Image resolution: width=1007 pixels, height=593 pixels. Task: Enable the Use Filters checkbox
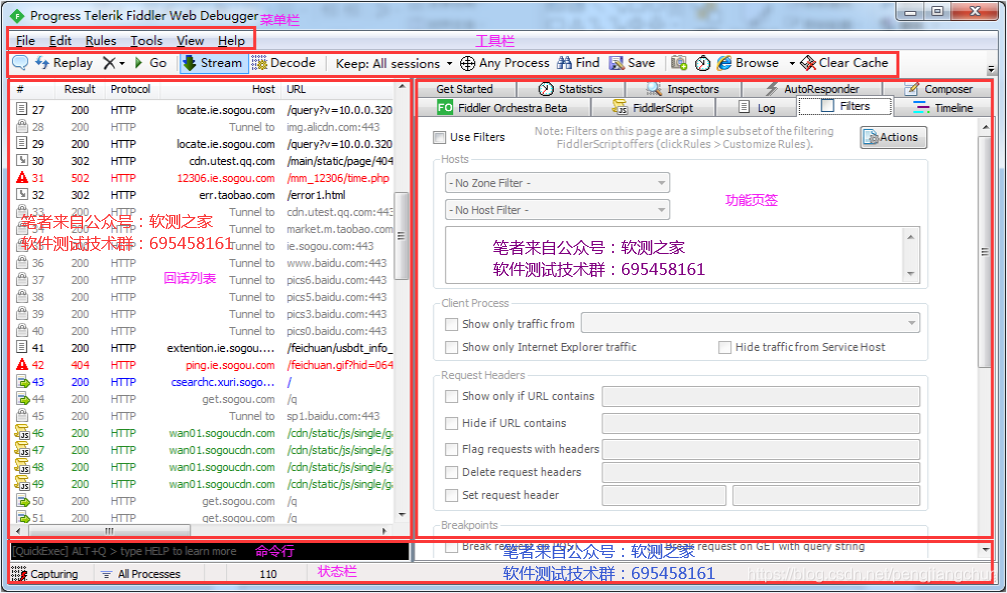click(x=440, y=137)
